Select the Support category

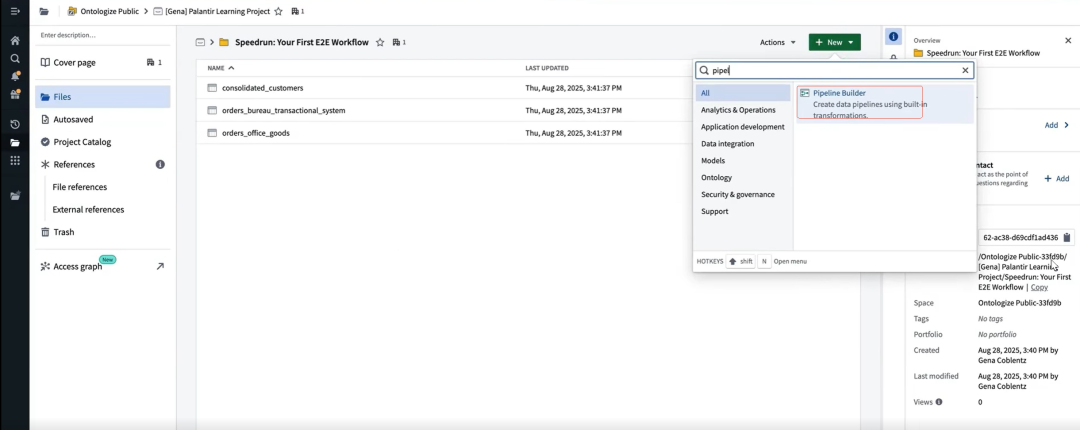743,212
